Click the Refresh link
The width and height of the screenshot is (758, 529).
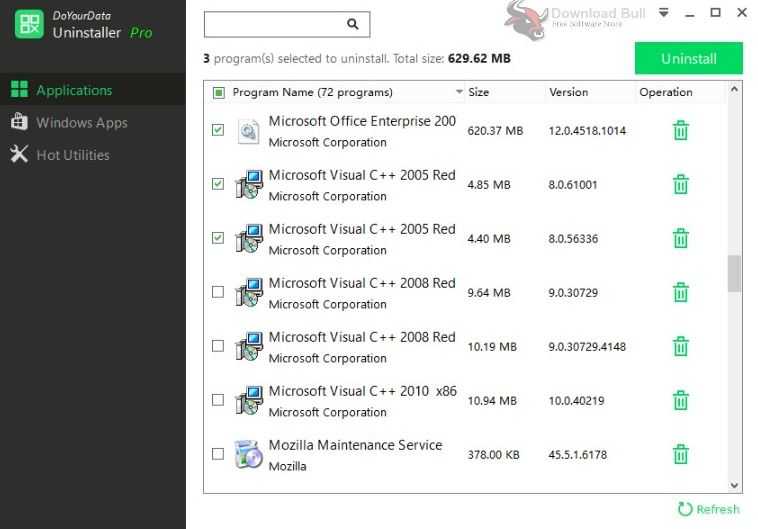tap(709, 509)
